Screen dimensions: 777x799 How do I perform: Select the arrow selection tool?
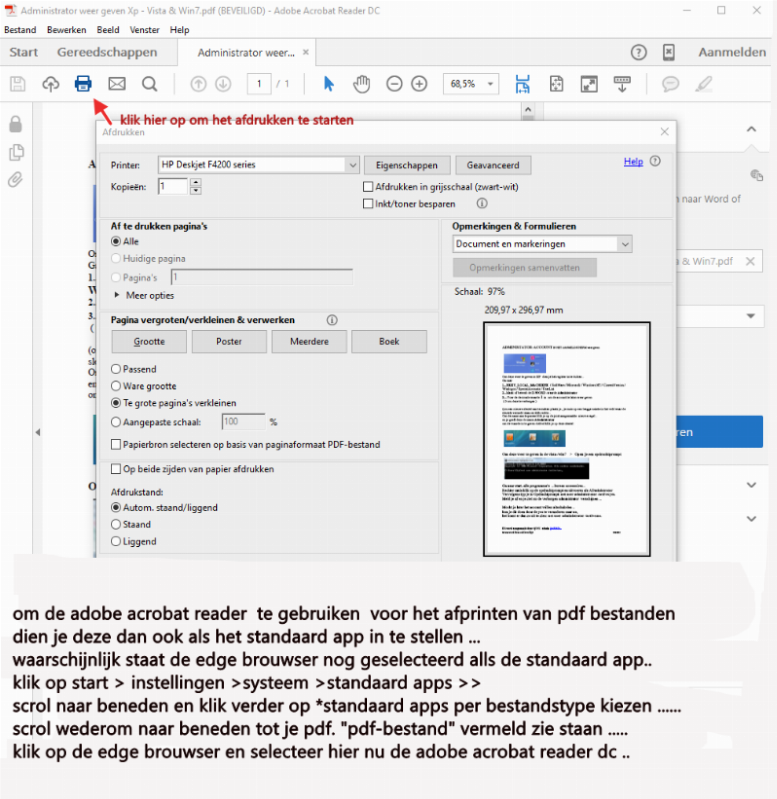pyautogui.click(x=329, y=84)
